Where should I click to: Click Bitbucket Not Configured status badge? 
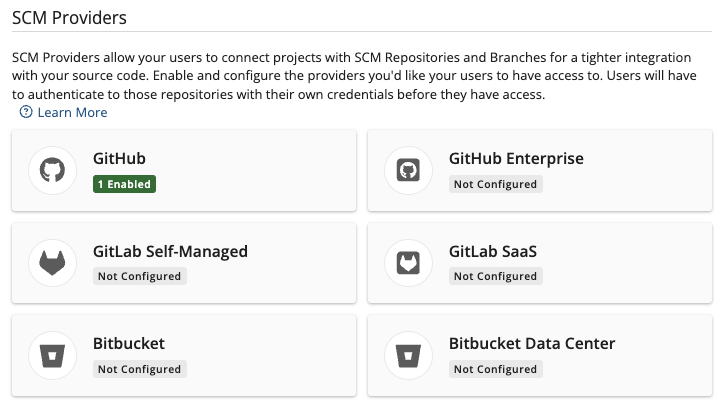[139, 369]
